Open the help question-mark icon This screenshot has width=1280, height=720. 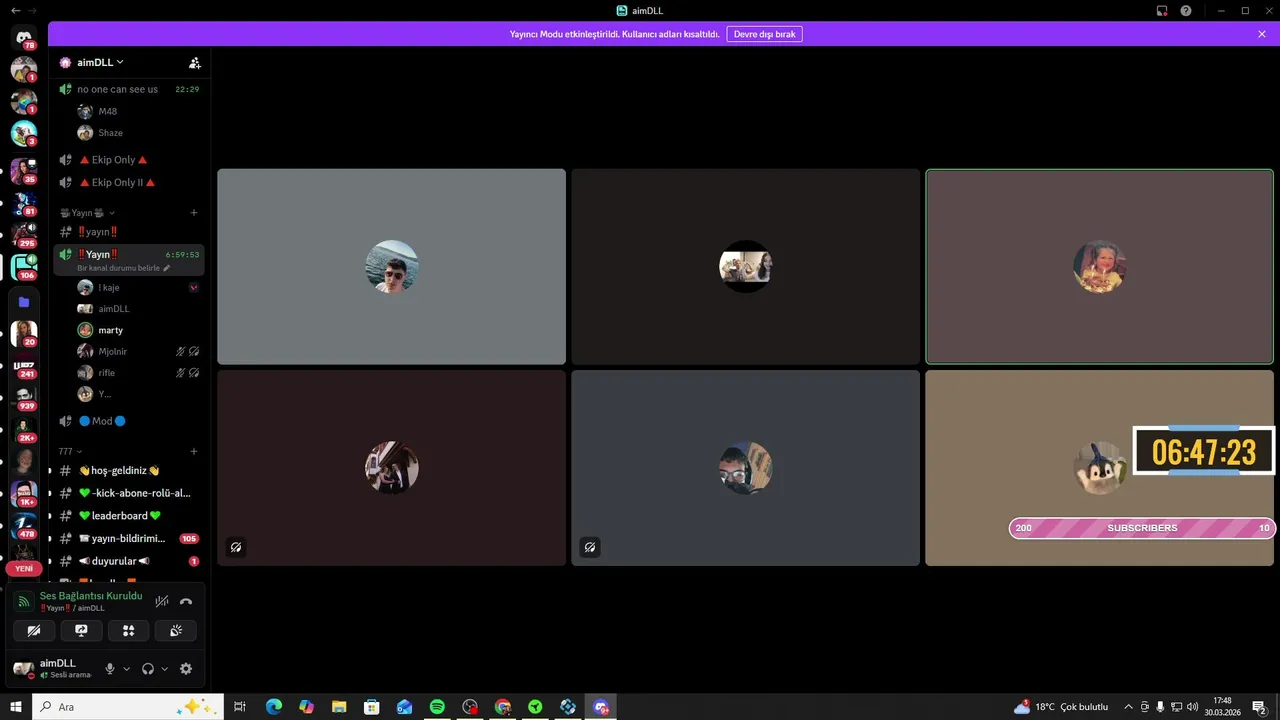point(1186,11)
